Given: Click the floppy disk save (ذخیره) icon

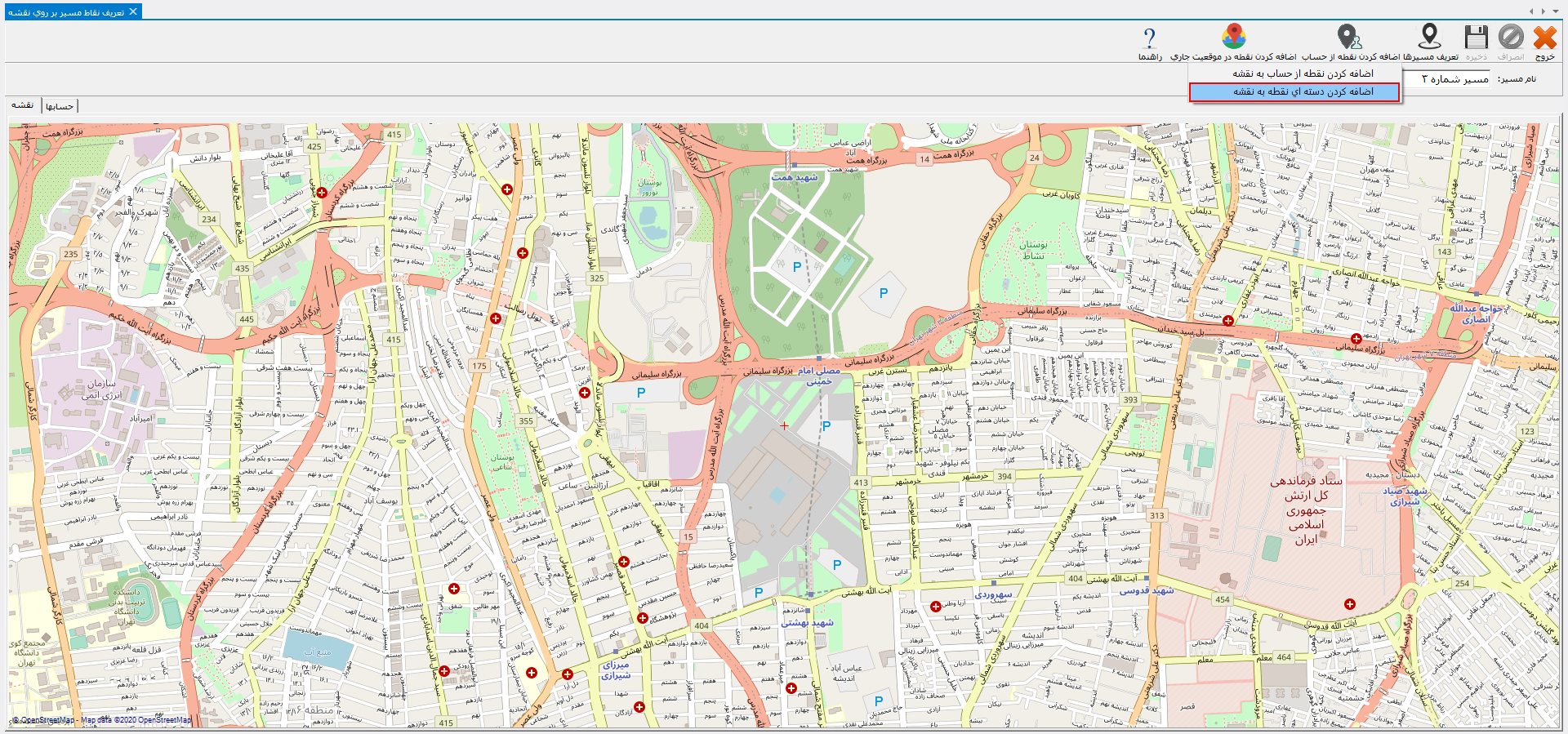Looking at the screenshot, I should point(1476,38).
